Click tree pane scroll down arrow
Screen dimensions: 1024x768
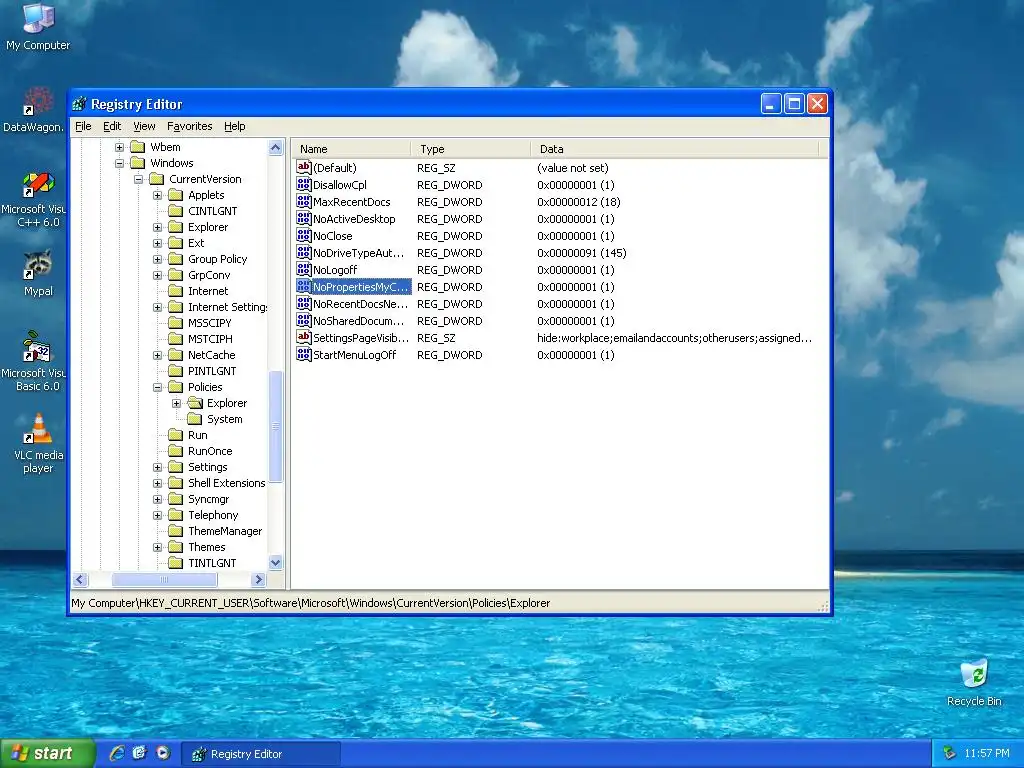click(x=276, y=562)
